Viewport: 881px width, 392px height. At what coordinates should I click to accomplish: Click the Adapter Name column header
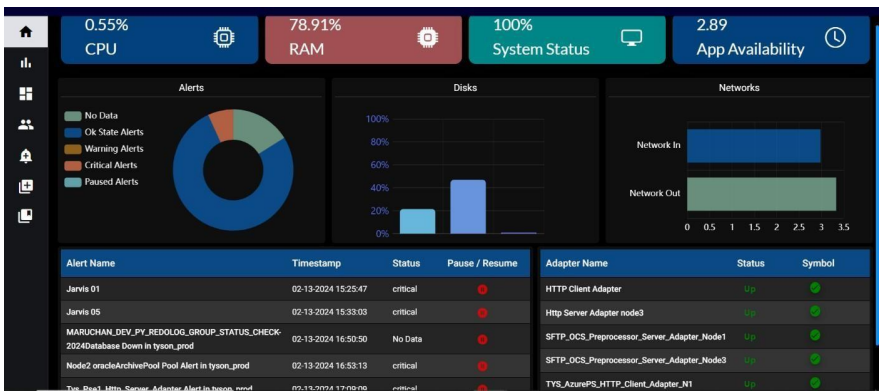(576, 263)
